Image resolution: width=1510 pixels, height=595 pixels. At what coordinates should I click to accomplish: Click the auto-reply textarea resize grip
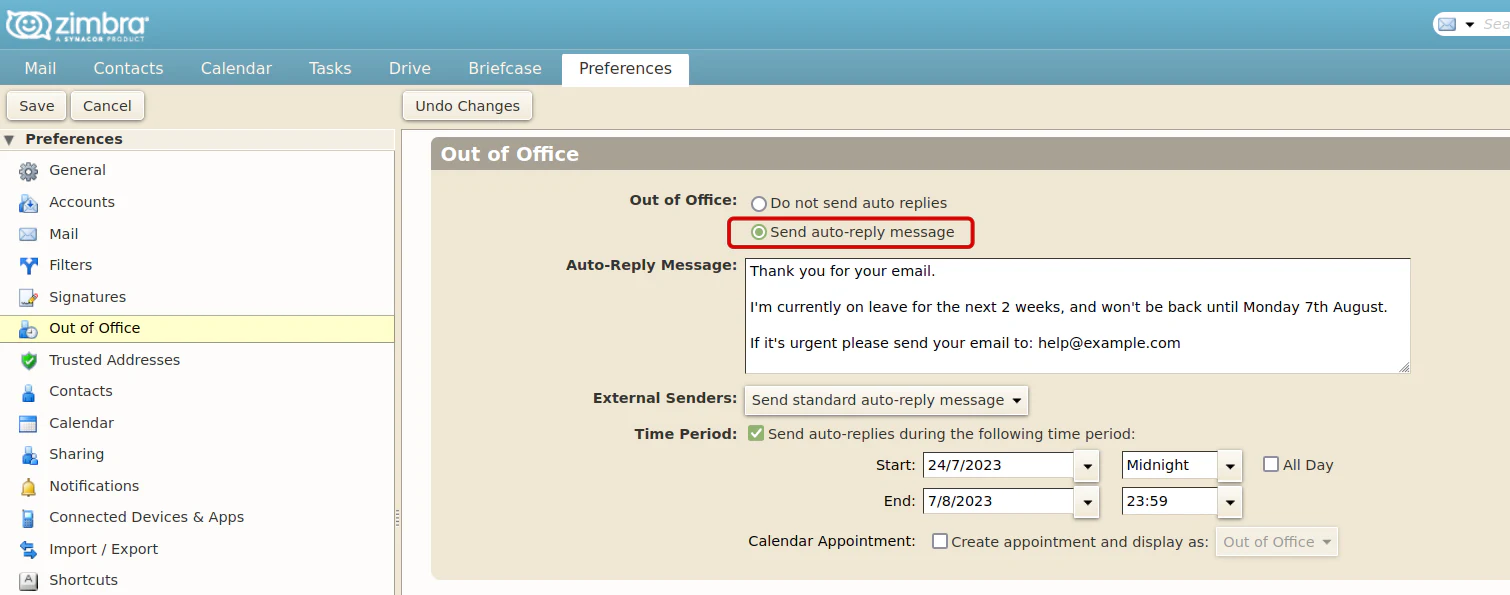1404,367
